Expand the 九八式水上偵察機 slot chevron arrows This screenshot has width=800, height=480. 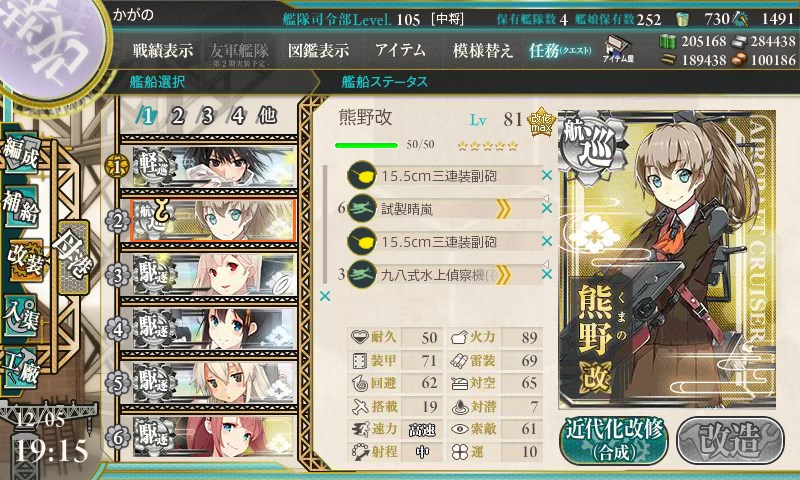click(503, 275)
